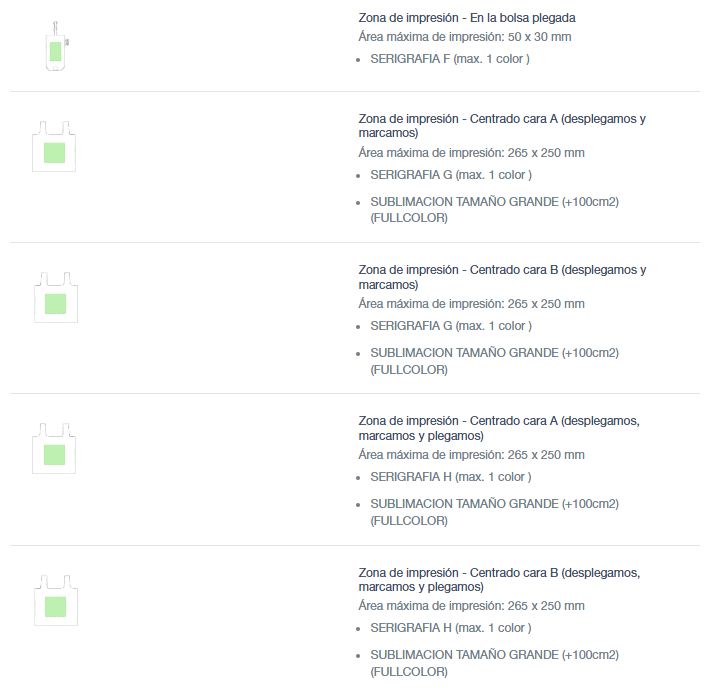Screen dimensions: 713x694
Task: Click the folded bag print zone thumbnail
Action: 56,46
